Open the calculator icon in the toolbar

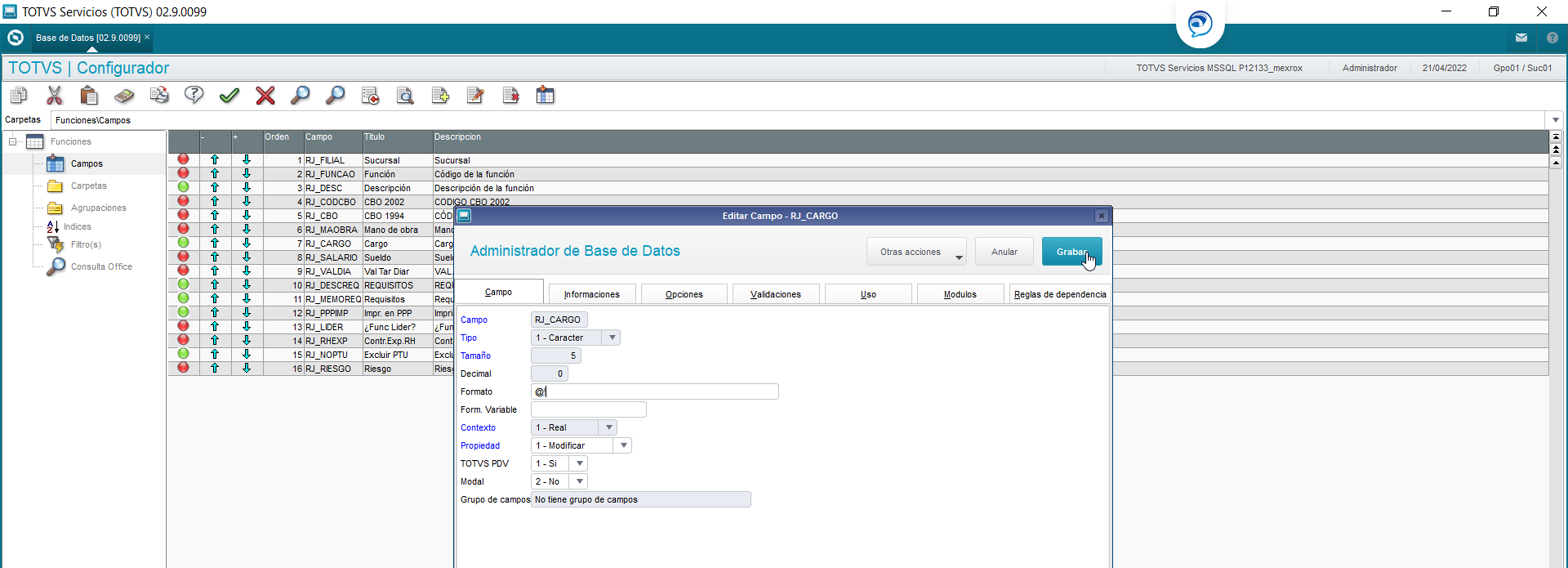tap(124, 96)
